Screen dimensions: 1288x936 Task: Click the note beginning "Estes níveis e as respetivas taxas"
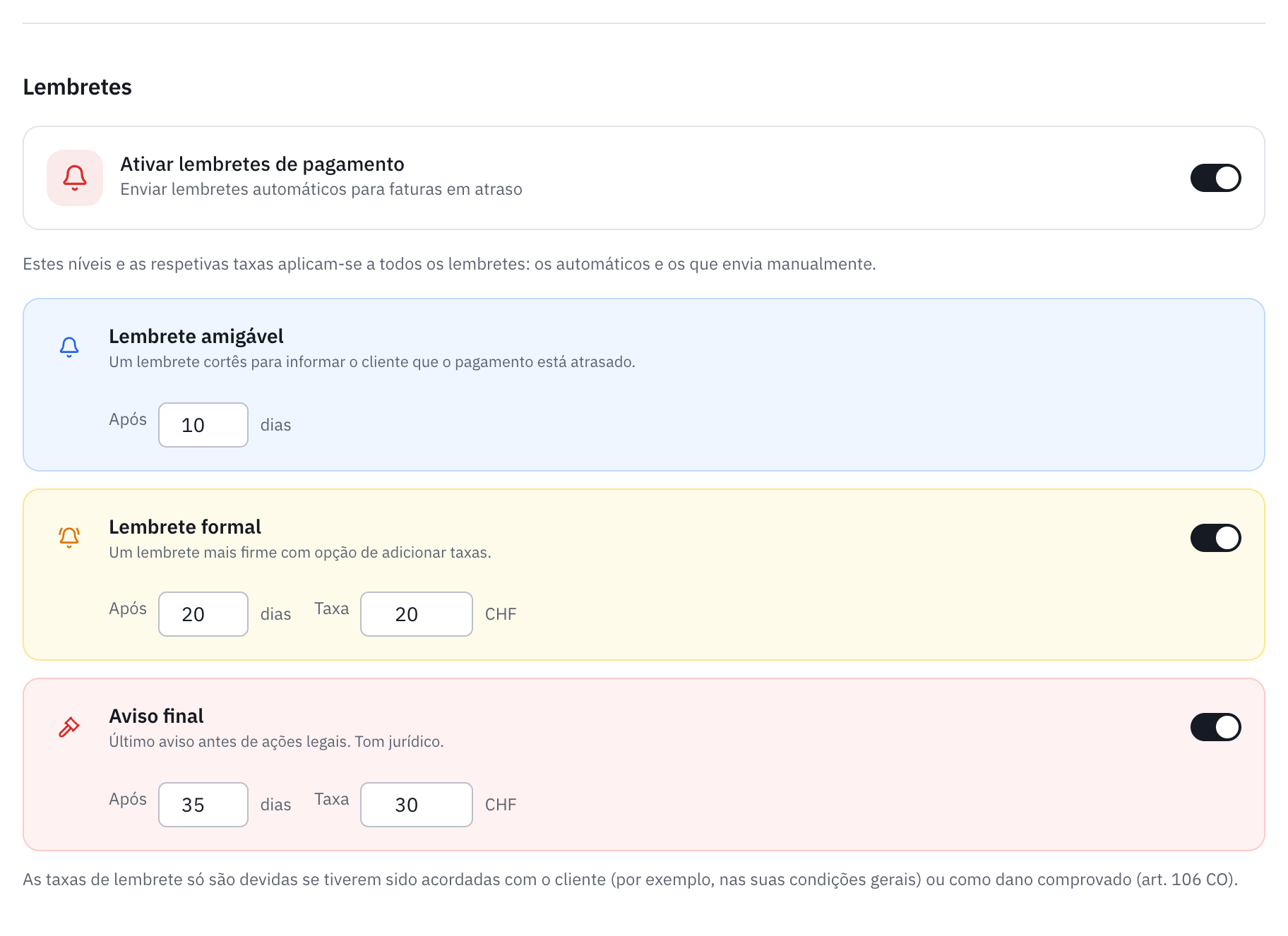[x=449, y=264]
